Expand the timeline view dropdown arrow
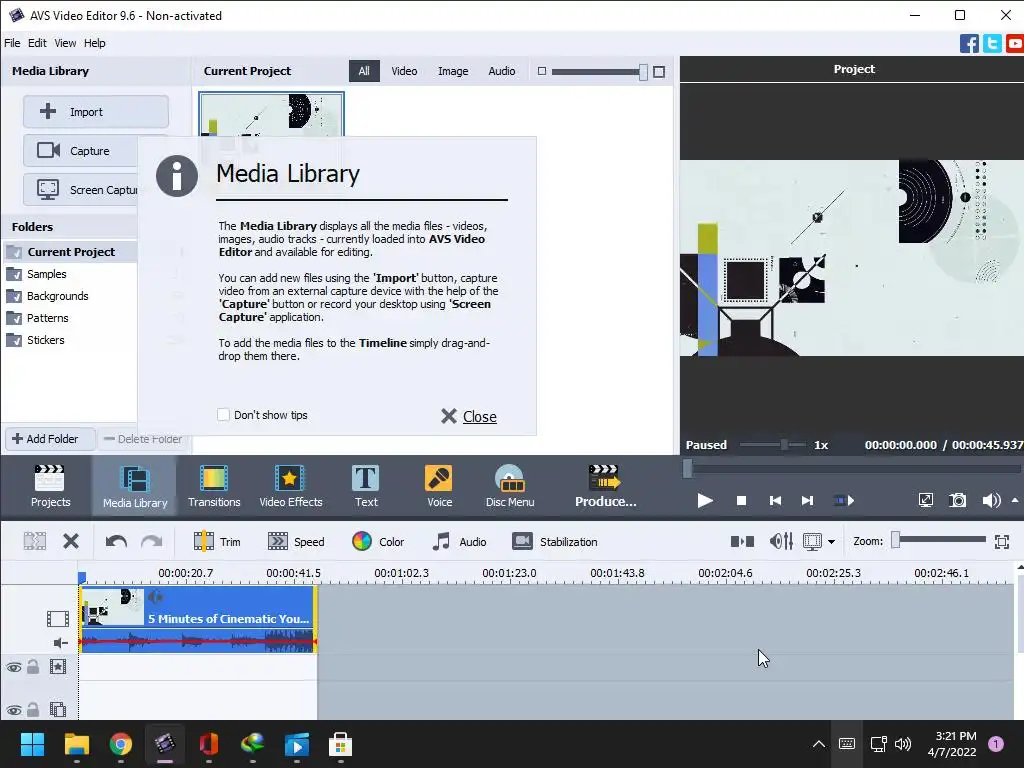The height and width of the screenshot is (768, 1024). pos(831,542)
